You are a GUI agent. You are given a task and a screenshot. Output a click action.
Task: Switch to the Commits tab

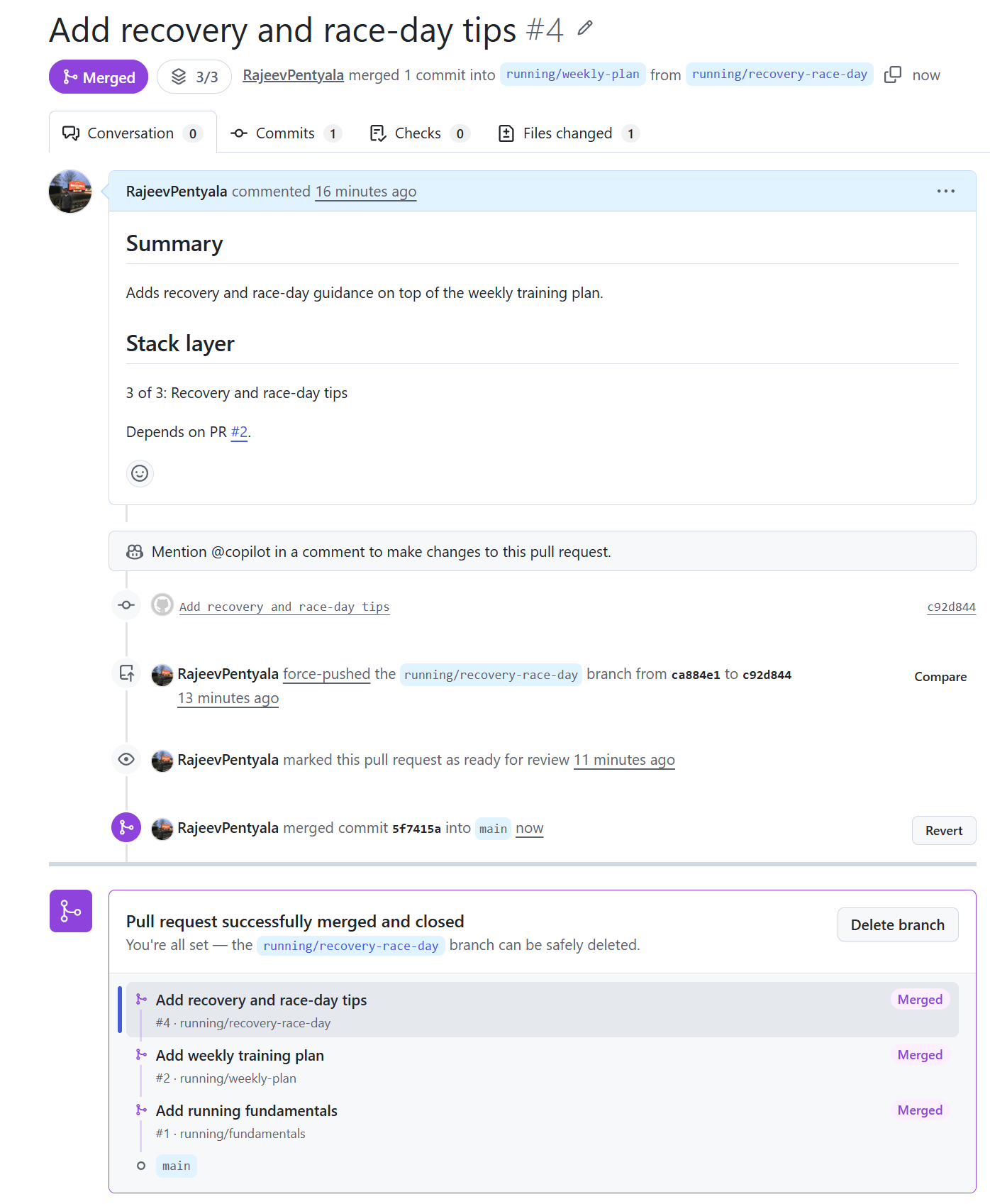tap(286, 133)
